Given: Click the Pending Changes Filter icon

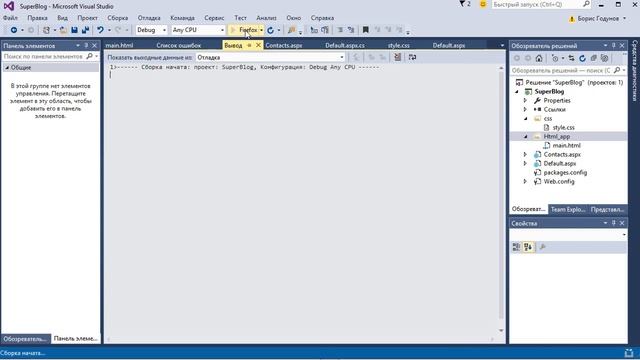Looking at the screenshot, I should 555,58.
